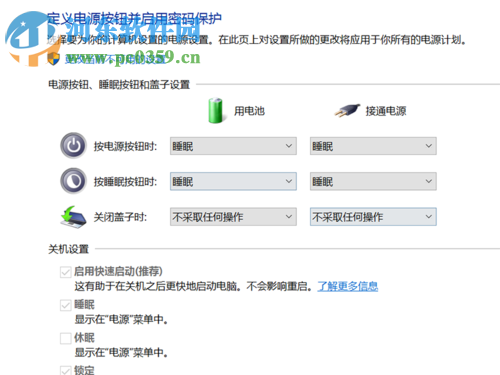Click the 更改当前不可用的设置 link
The image size is (500, 375).
coord(115,59)
